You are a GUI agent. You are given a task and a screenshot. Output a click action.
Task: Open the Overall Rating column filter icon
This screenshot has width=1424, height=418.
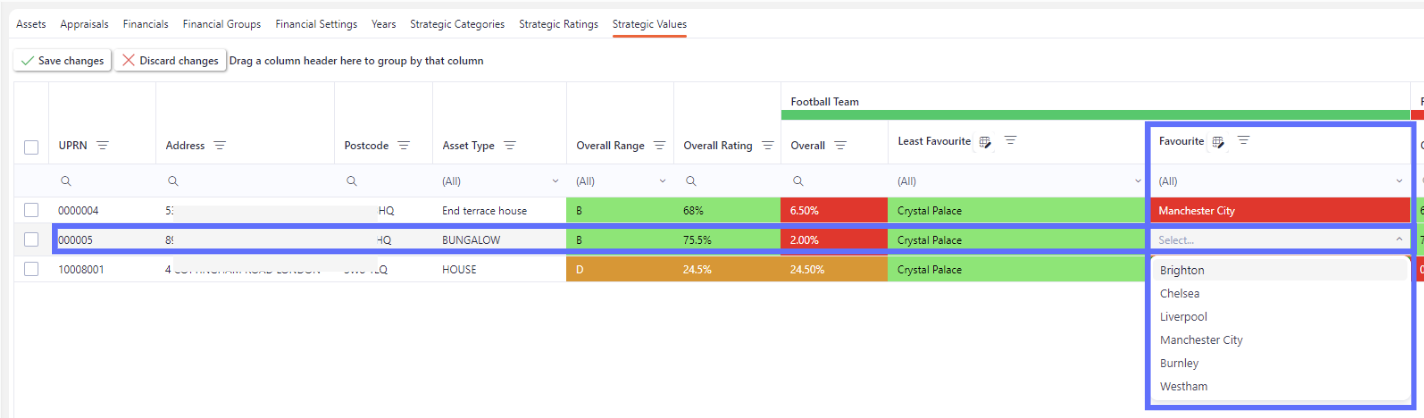click(768, 146)
